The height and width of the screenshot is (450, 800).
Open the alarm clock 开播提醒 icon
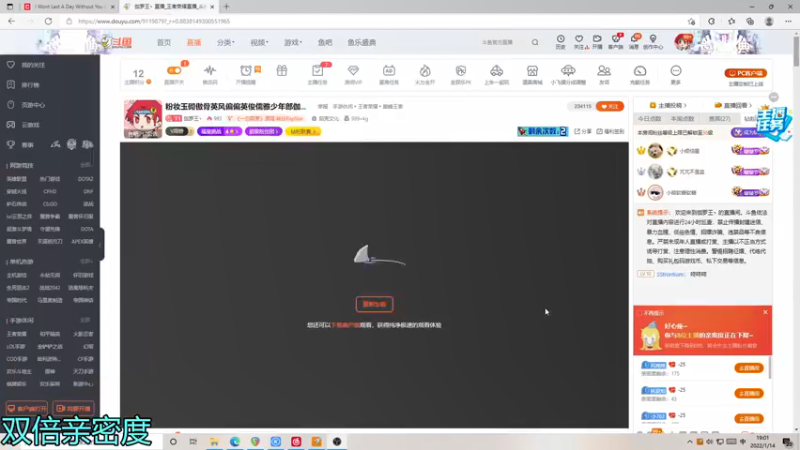[x=246, y=70]
